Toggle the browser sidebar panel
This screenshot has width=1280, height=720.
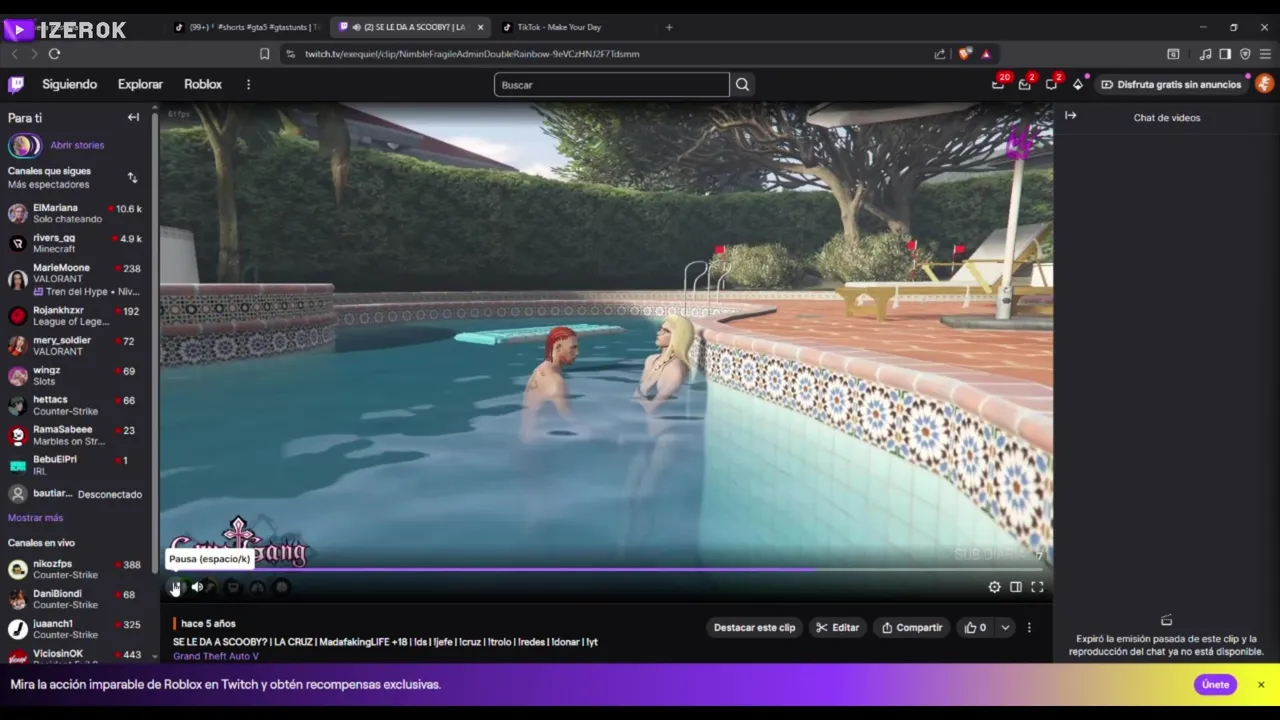point(1225,54)
